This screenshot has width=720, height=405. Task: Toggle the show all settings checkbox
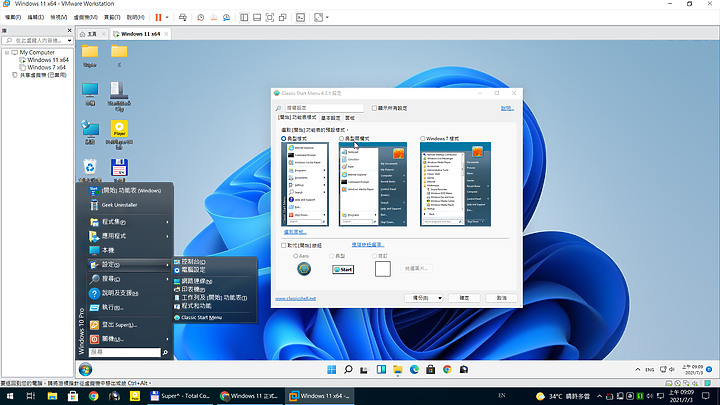(374, 108)
